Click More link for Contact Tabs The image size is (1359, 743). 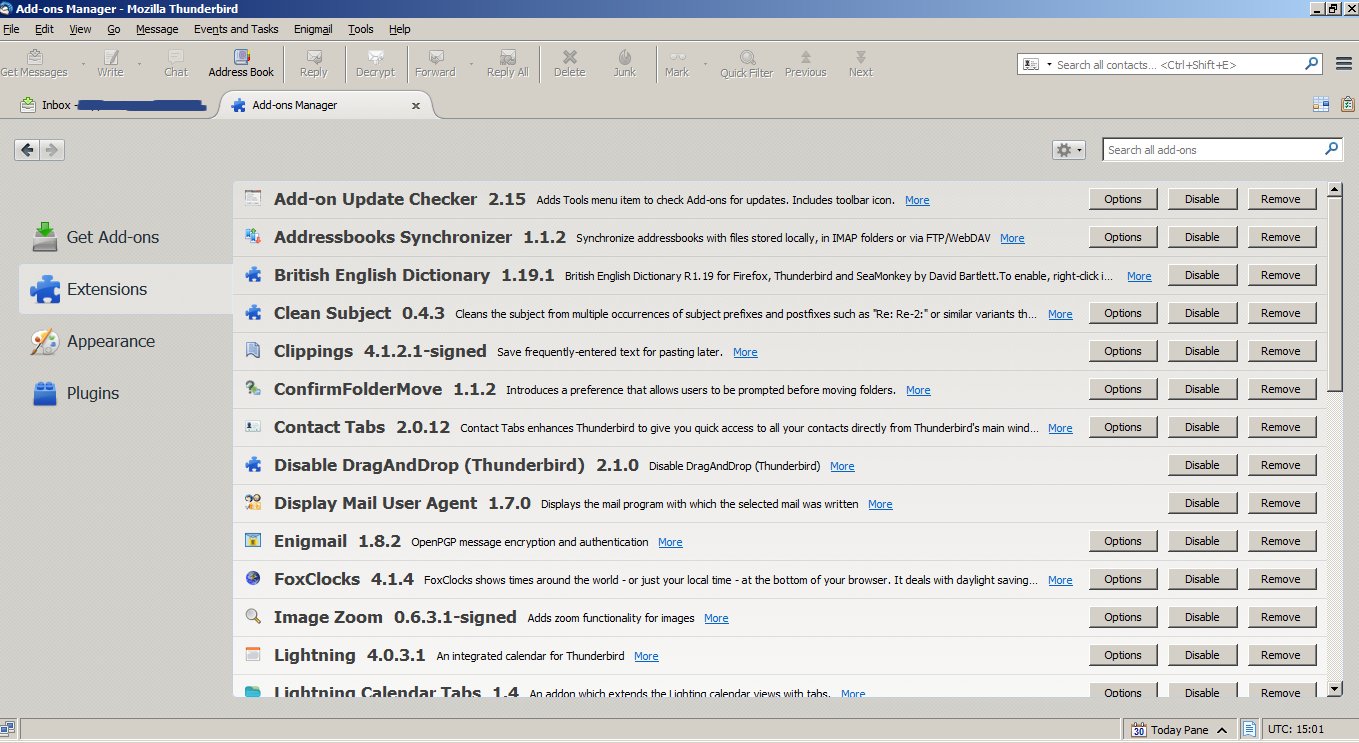pyautogui.click(x=1060, y=428)
